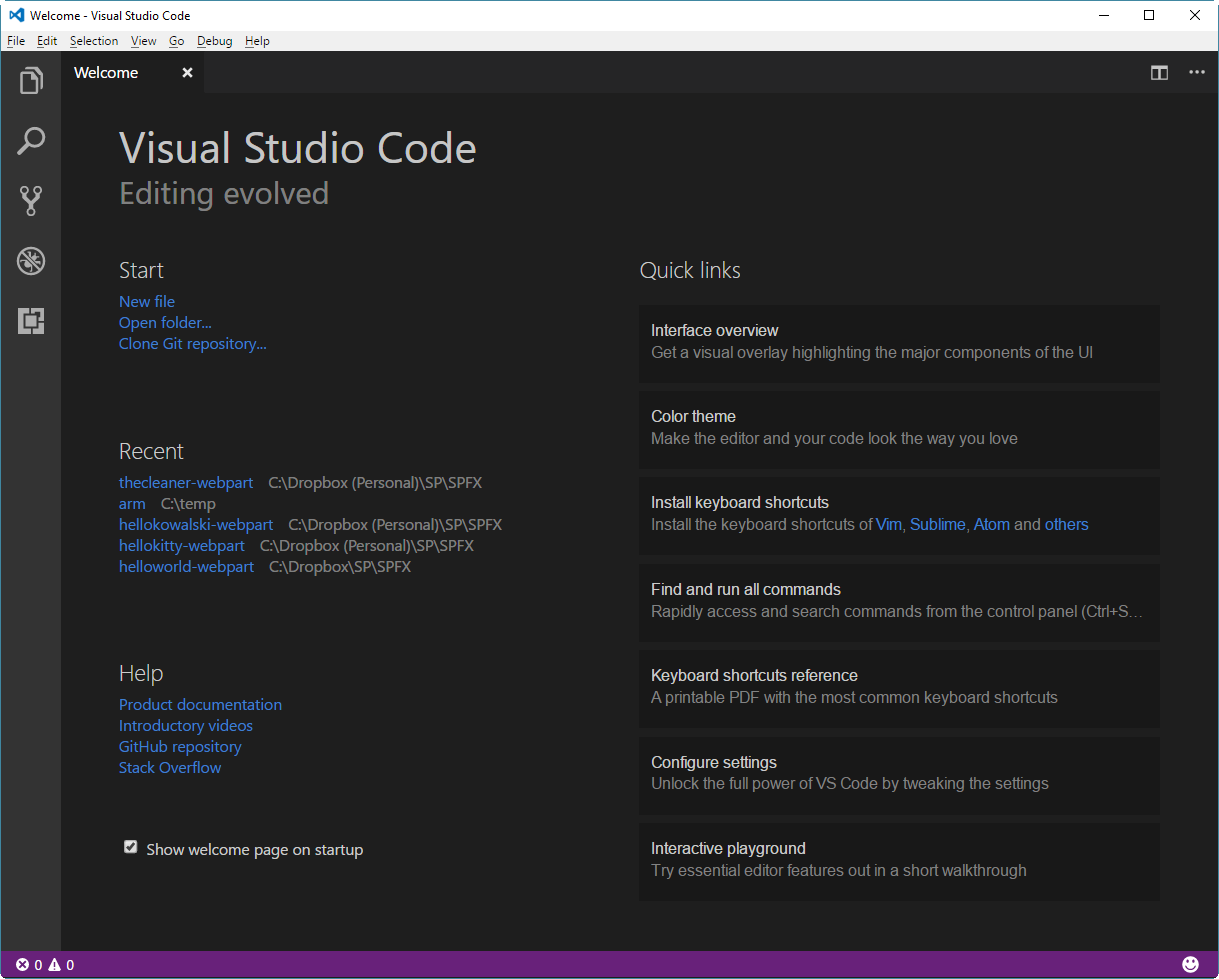Click the New file link
This screenshot has height=979, width=1219.
tap(147, 301)
